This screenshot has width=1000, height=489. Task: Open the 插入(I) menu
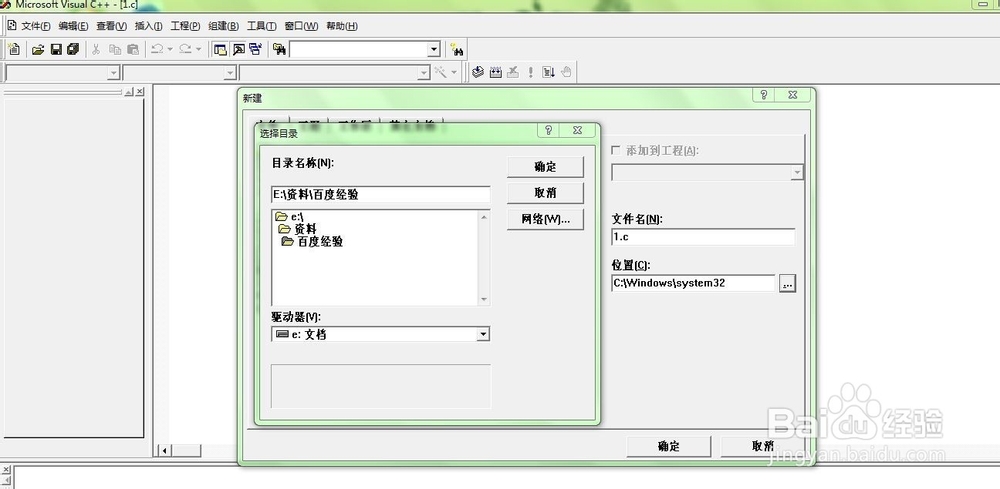[x=149, y=26]
